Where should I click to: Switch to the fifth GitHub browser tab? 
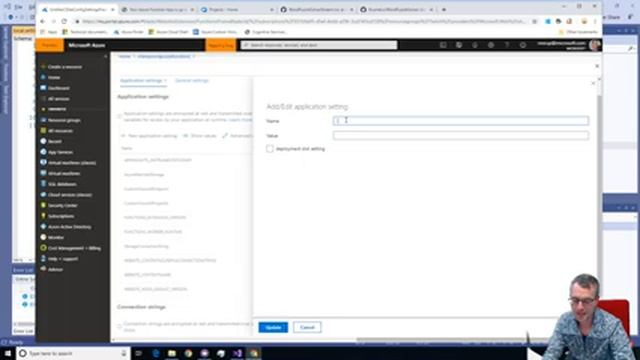396,9
